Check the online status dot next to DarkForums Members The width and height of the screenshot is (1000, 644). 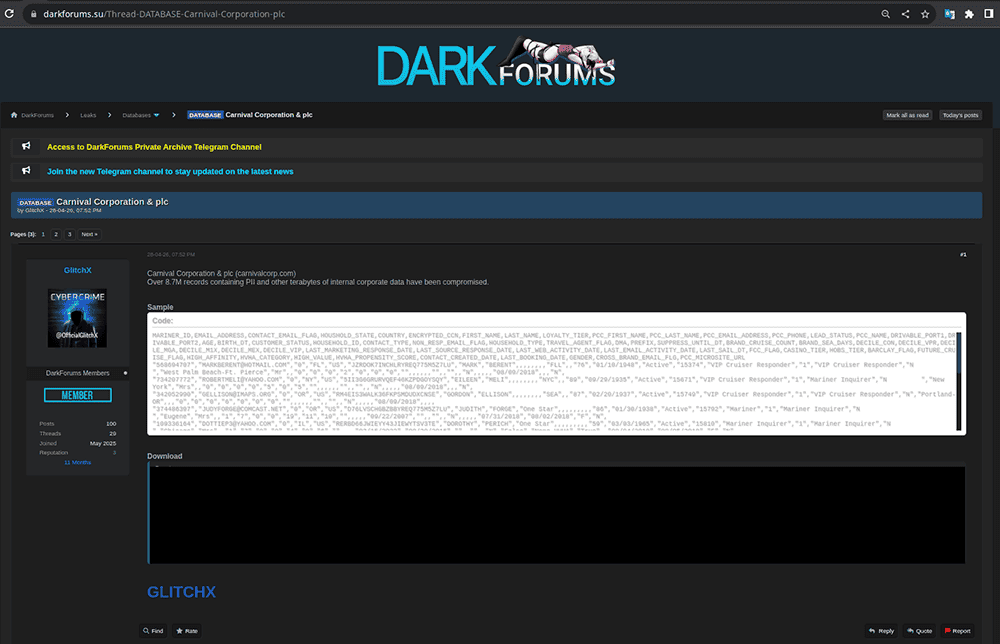[x=125, y=373]
